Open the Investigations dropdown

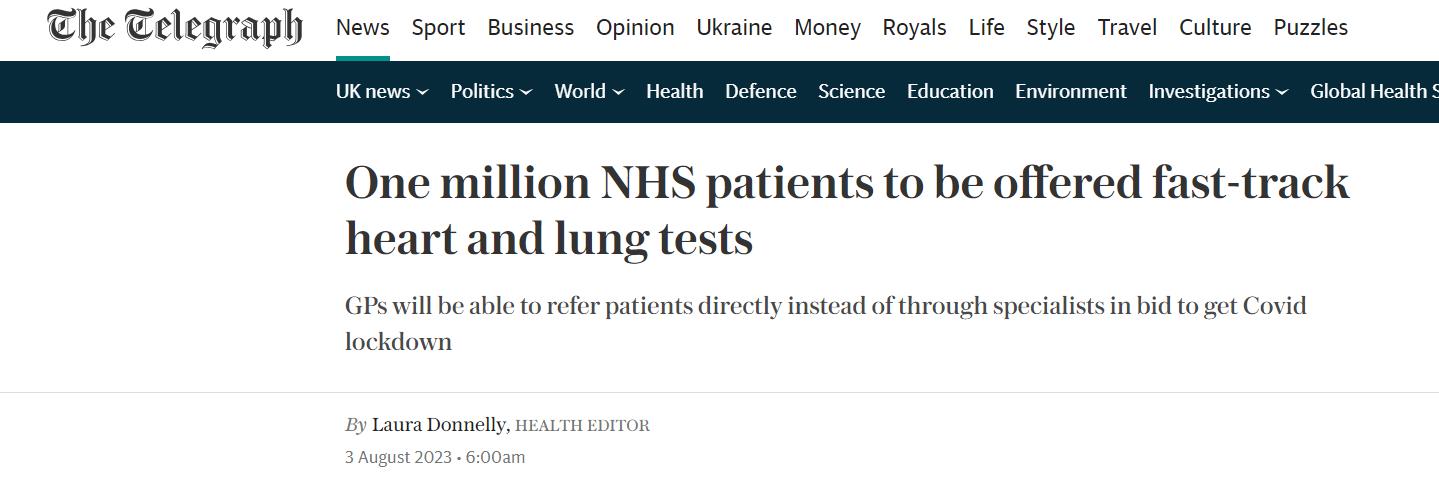coord(1218,92)
